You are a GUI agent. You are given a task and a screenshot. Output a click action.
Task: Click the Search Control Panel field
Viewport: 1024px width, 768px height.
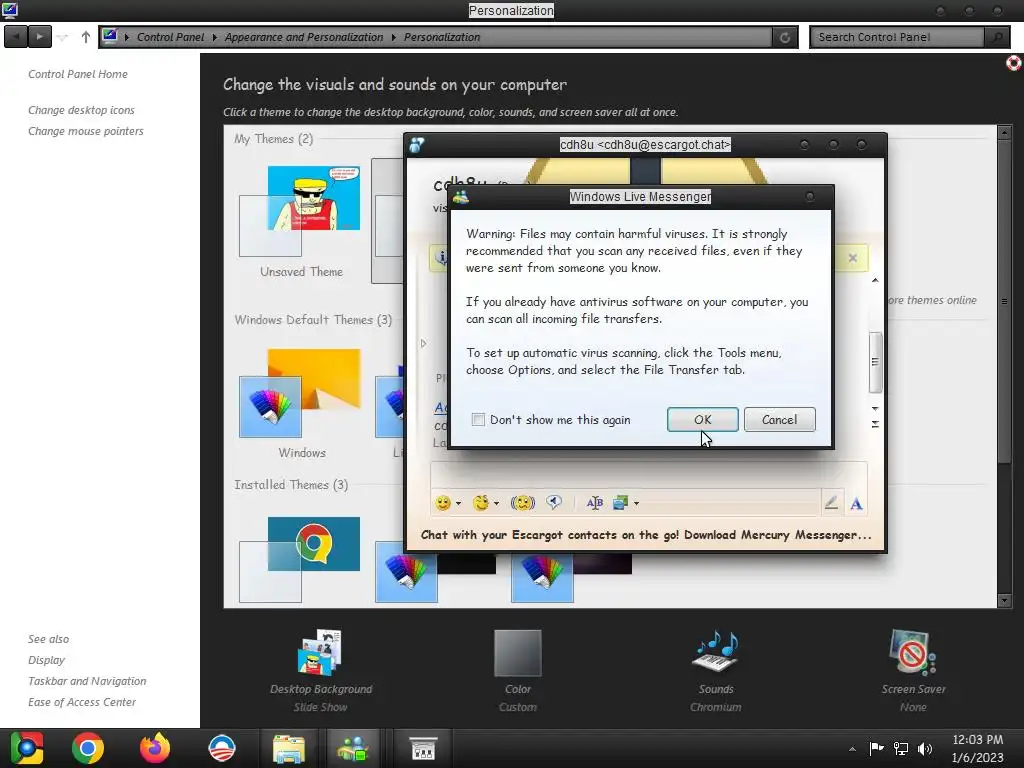click(897, 37)
